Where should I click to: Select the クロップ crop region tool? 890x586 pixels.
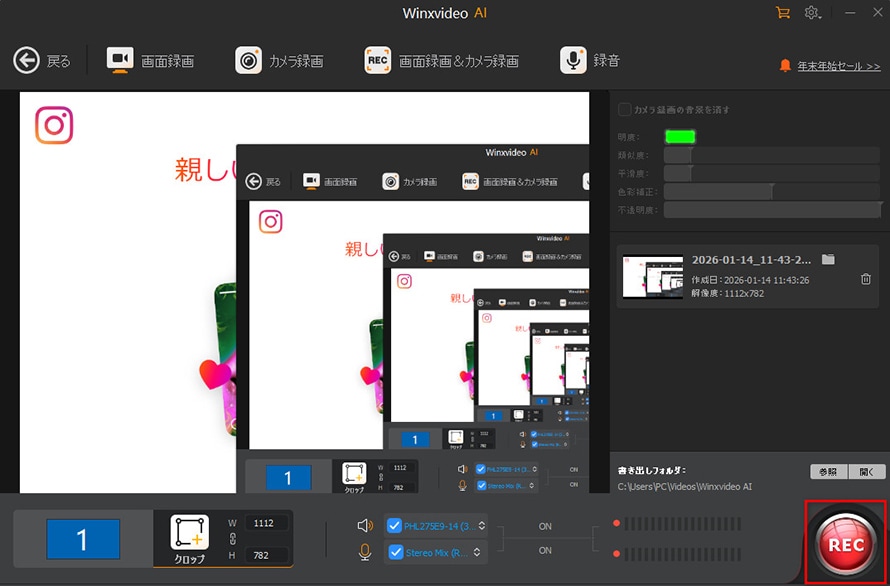[x=190, y=538]
